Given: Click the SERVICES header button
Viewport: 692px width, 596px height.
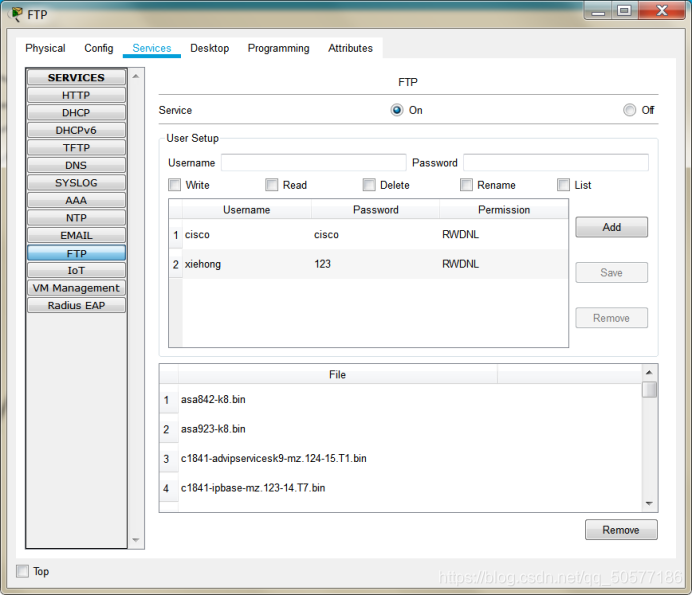Looking at the screenshot, I should tap(76, 77).
